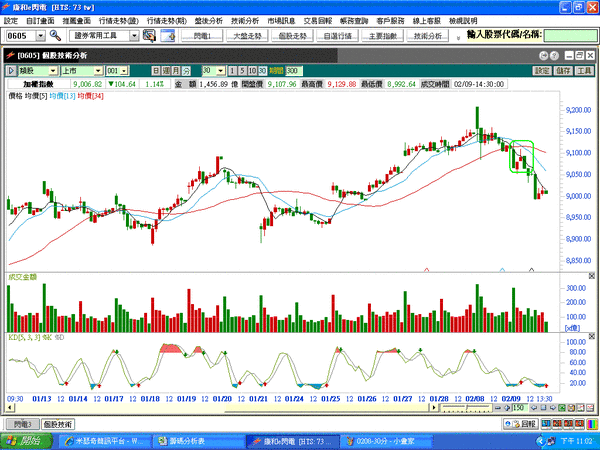Open the 上市 market dropdown

[98, 71]
